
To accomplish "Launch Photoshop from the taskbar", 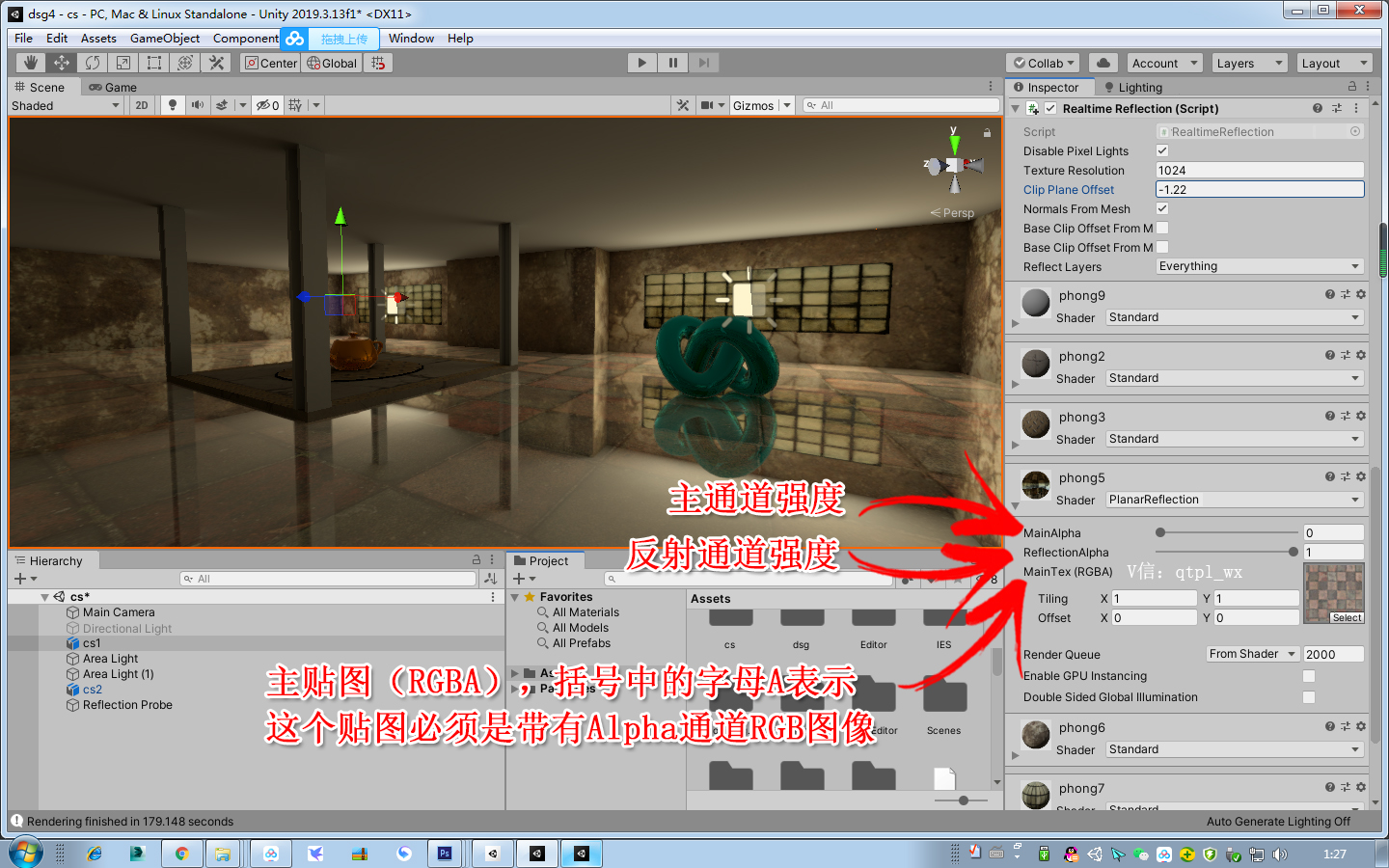I will tap(445, 853).
